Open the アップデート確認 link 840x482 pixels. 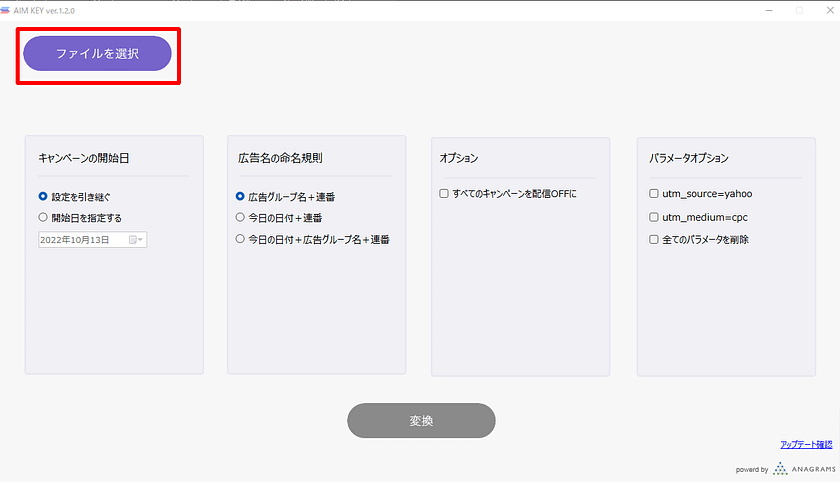click(805, 444)
